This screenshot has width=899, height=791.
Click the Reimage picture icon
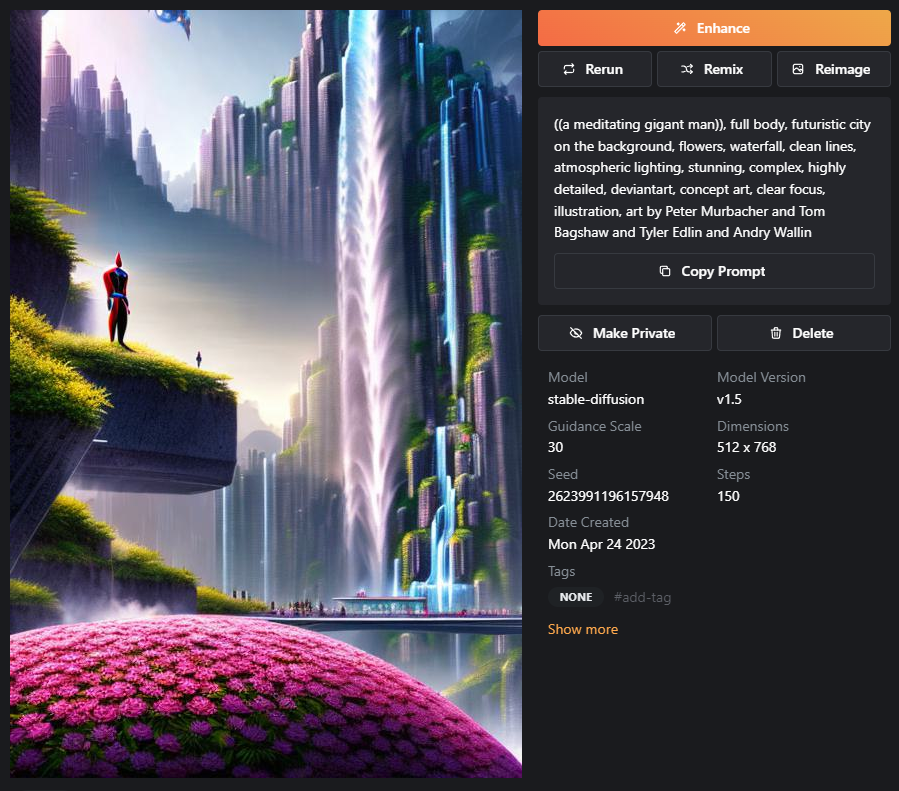[798, 69]
